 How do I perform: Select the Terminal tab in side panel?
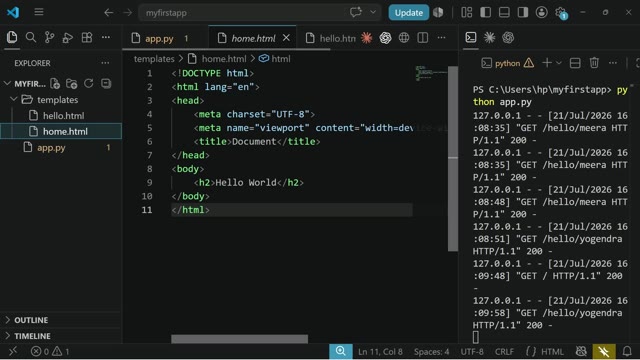click(471, 38)
